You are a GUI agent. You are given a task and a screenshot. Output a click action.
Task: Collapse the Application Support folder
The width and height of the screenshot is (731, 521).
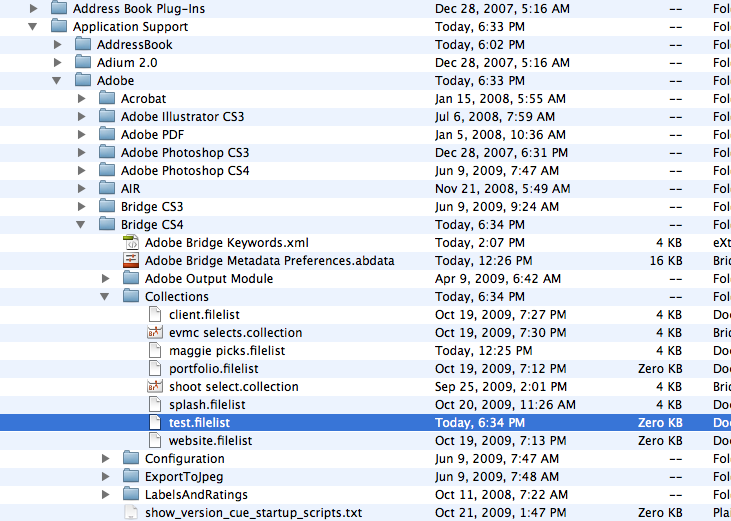33,27
